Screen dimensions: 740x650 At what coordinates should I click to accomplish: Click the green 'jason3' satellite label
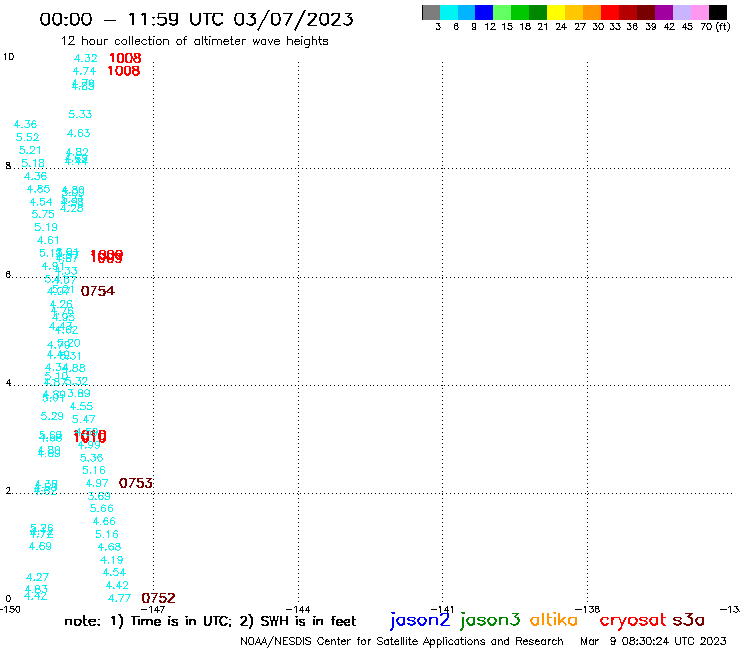(x=490, y=620)
